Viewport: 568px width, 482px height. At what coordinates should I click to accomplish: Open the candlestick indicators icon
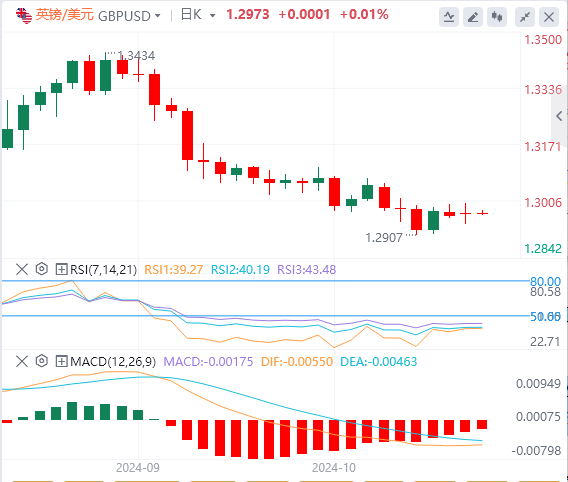point(497,17)
